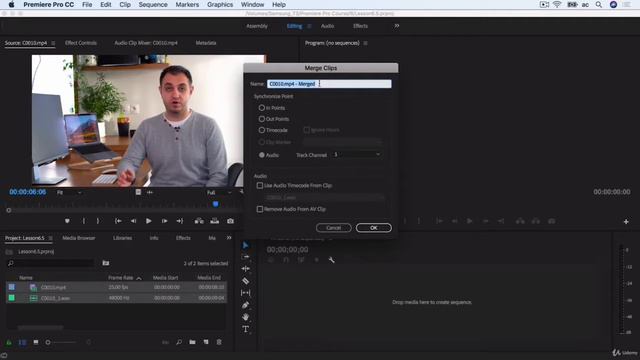640x360 pixels.
Task: Mark Out point in Source monitor
Action: click(x=98, y=221)
